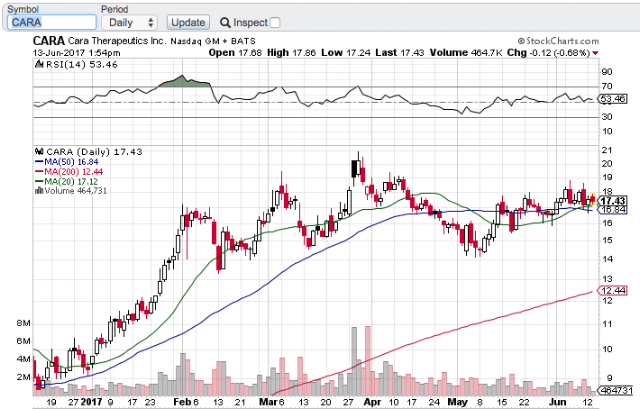Click the 2017 label on the date axis
640x409 pixels.
tap(91, 402)
